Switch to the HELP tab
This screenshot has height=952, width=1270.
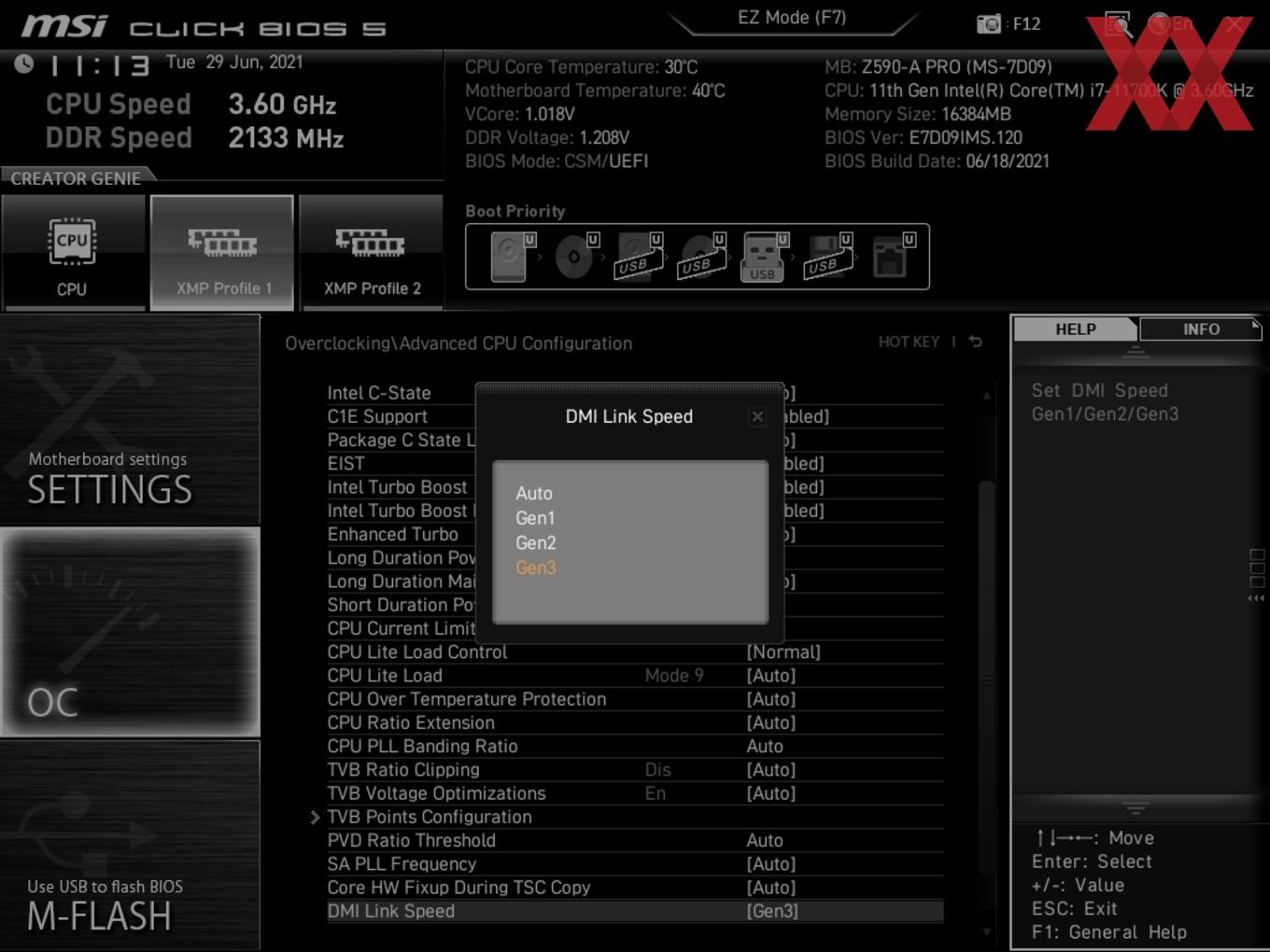tap(1076, 329)
